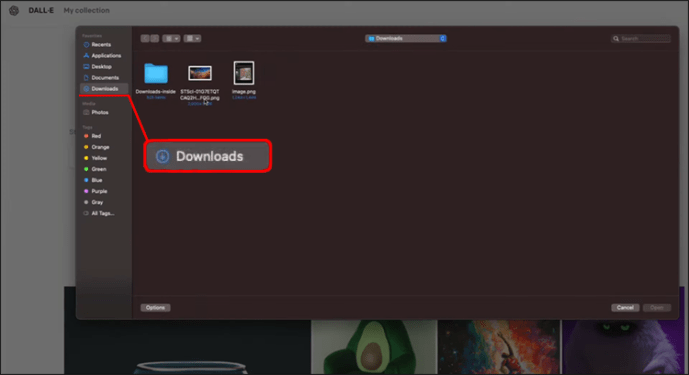
Task: Select the image.png file
Action: tap(244, 80)
